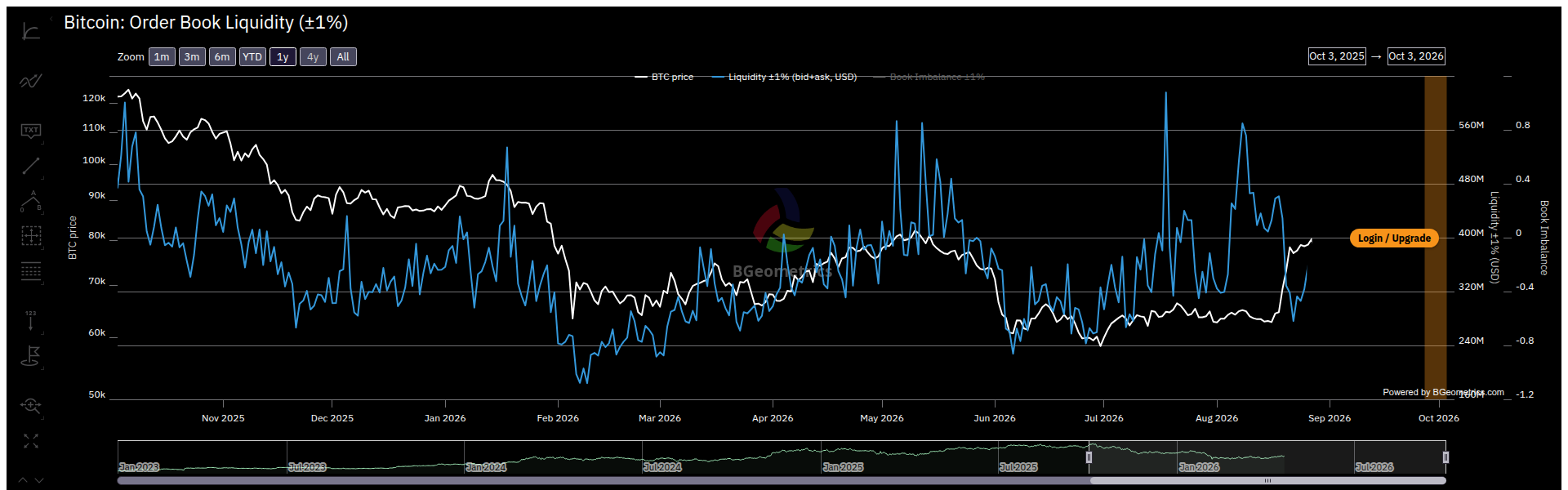This screenshot has width=1568, height=490.
Task: Click Jan 2026 navigator timeline label
Action: [x=1199, y=467]
